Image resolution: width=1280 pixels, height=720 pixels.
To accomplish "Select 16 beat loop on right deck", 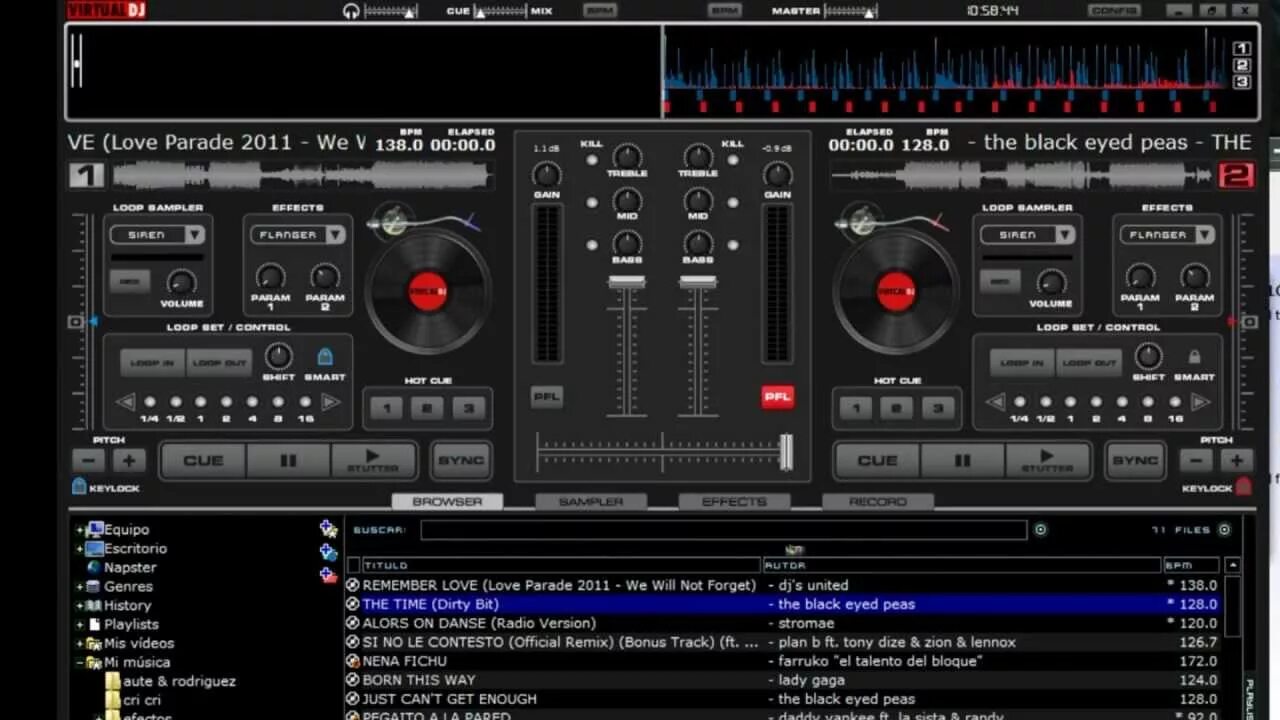I will pyautogui.click(x=1175, y=402).
